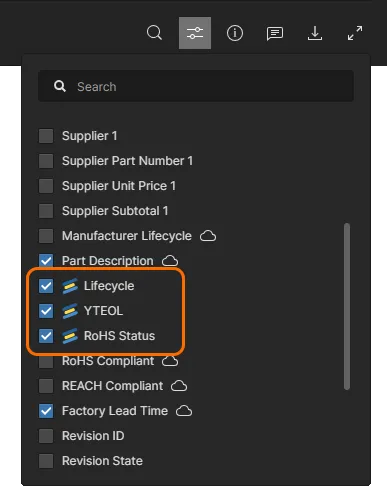This screenshot has height=486, width=387.
Task: Check the Supplier Unit Price 1 box
Action: point(46,186)
